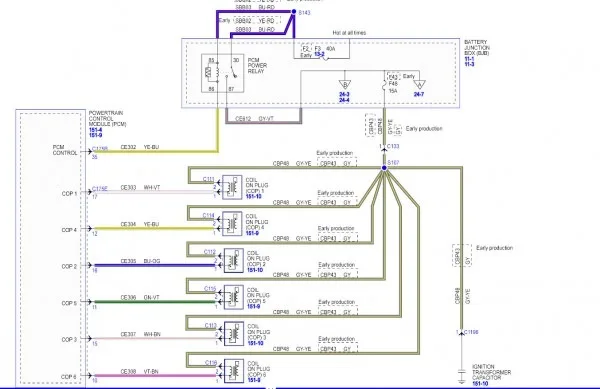The width and height of the screenshot is (600, 389).
Task: Open the 151-10 reference under COP 3
Action: [x=255, y=343]
